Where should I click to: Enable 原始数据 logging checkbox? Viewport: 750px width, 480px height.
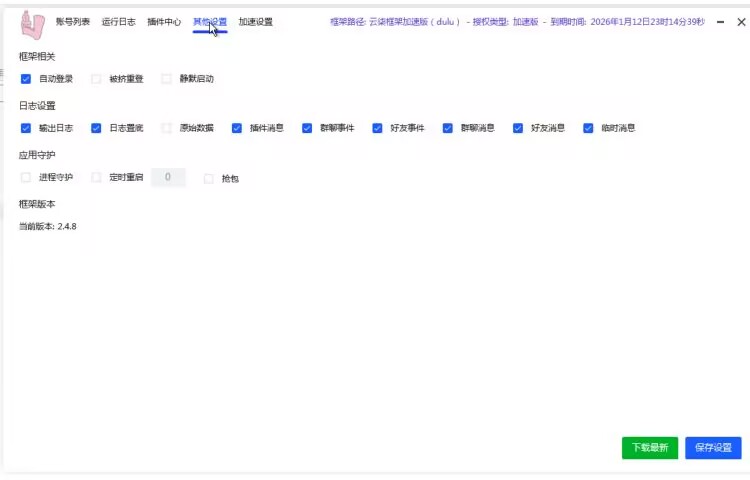pyautogui.click(x=167, y=128)
